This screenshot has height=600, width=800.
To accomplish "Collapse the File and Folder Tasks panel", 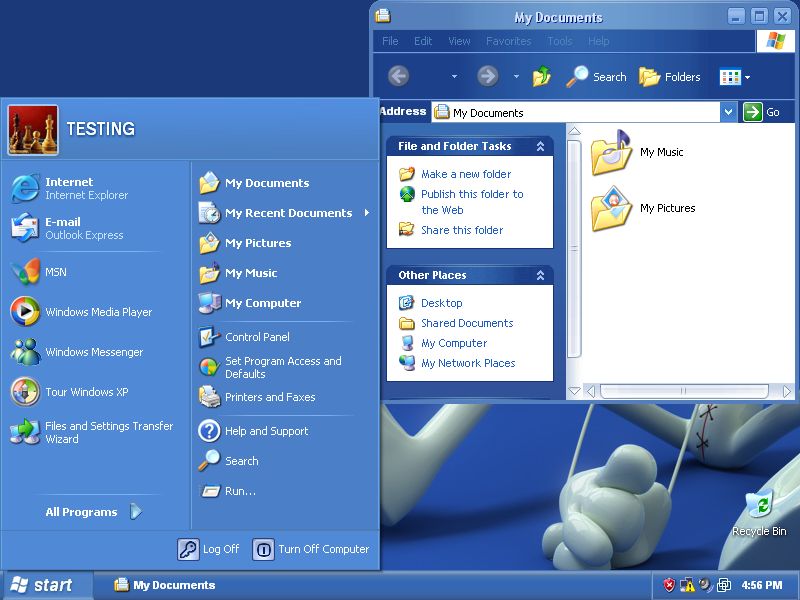I will pyautogui.click(x=540, y=146).
